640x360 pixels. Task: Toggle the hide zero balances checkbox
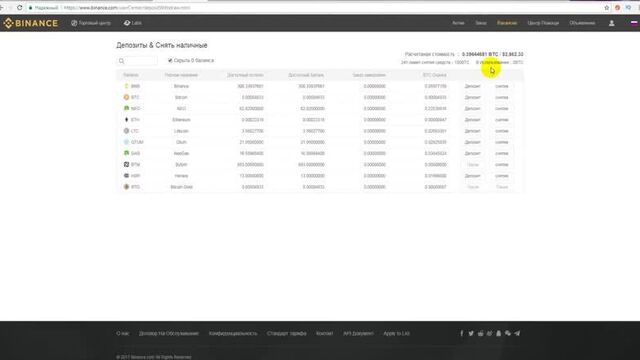(170, 60)
